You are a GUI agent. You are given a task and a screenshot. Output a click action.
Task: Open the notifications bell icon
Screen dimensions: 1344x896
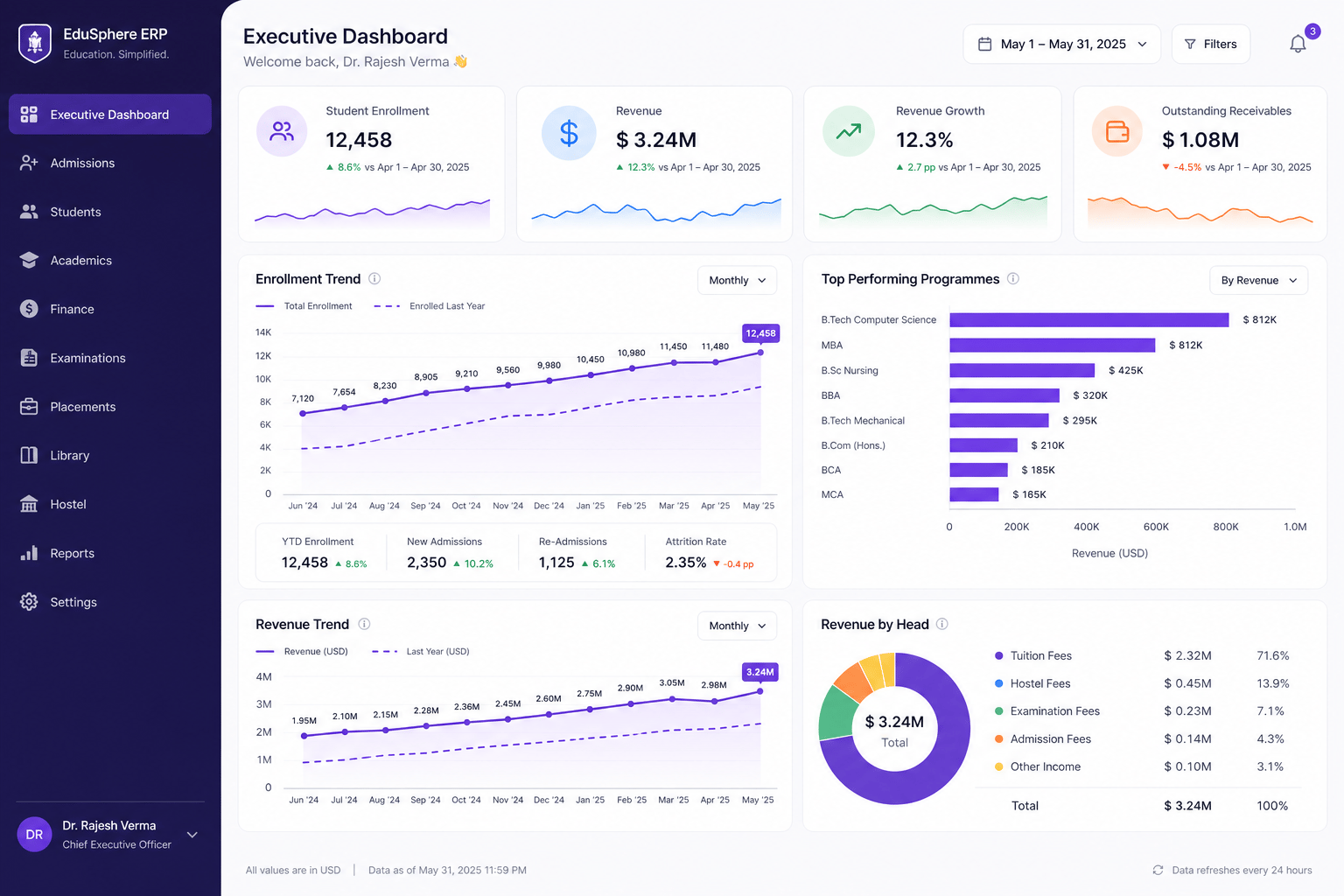coord(1298,44)
